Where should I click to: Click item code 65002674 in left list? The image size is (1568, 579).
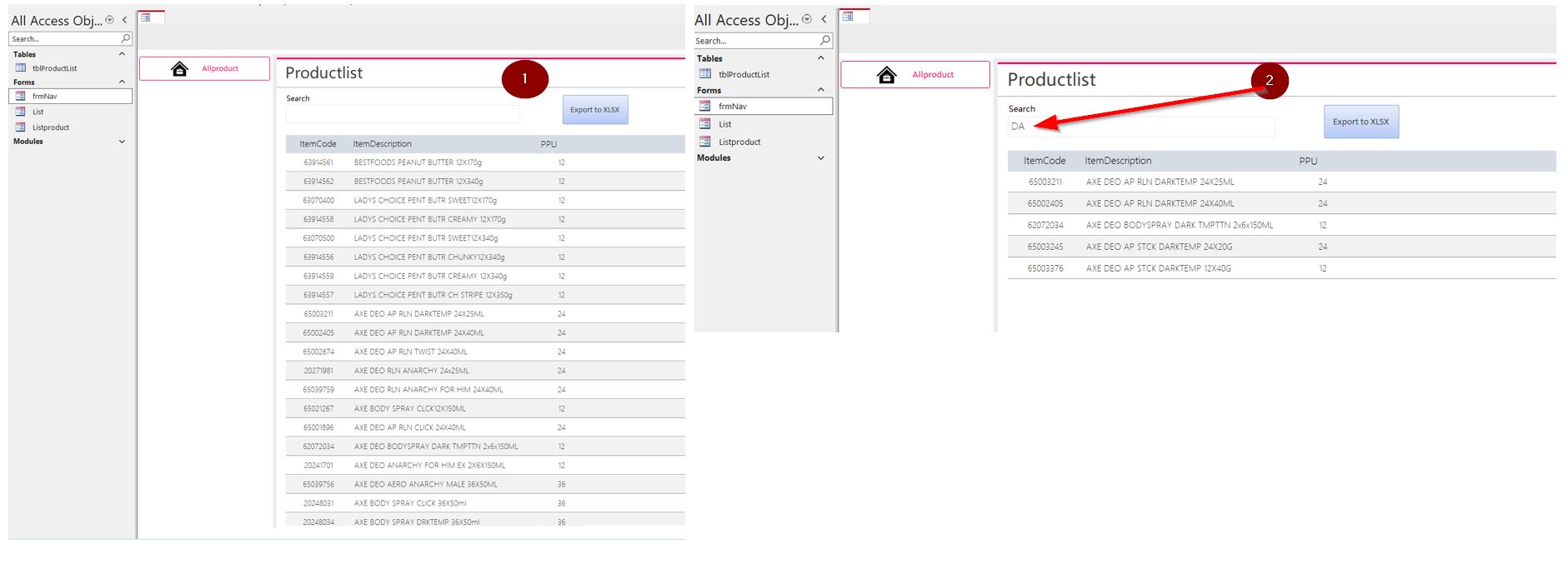318,352
